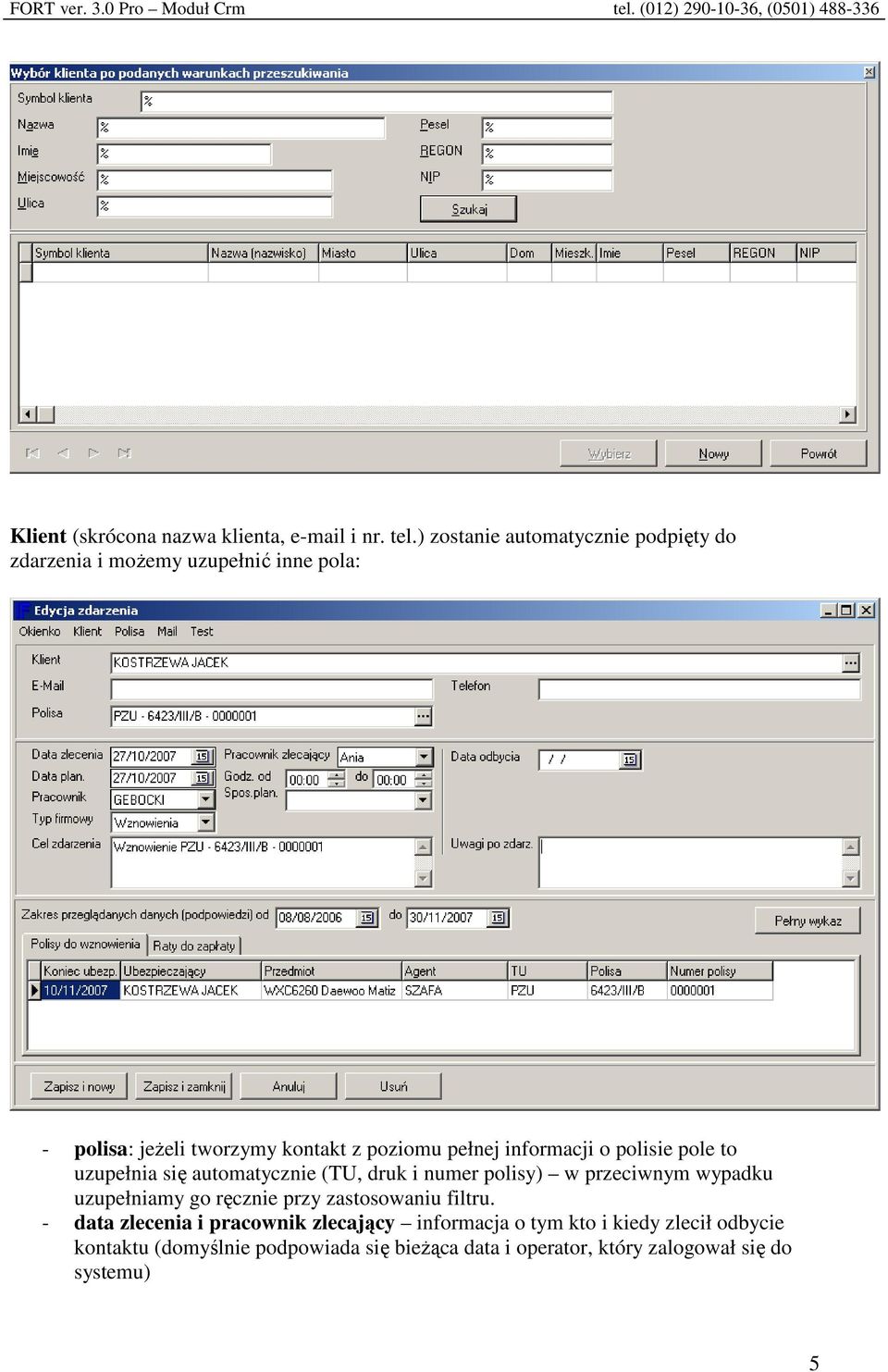Open the Mail menu
The image size is (888, 1372).
167,632
